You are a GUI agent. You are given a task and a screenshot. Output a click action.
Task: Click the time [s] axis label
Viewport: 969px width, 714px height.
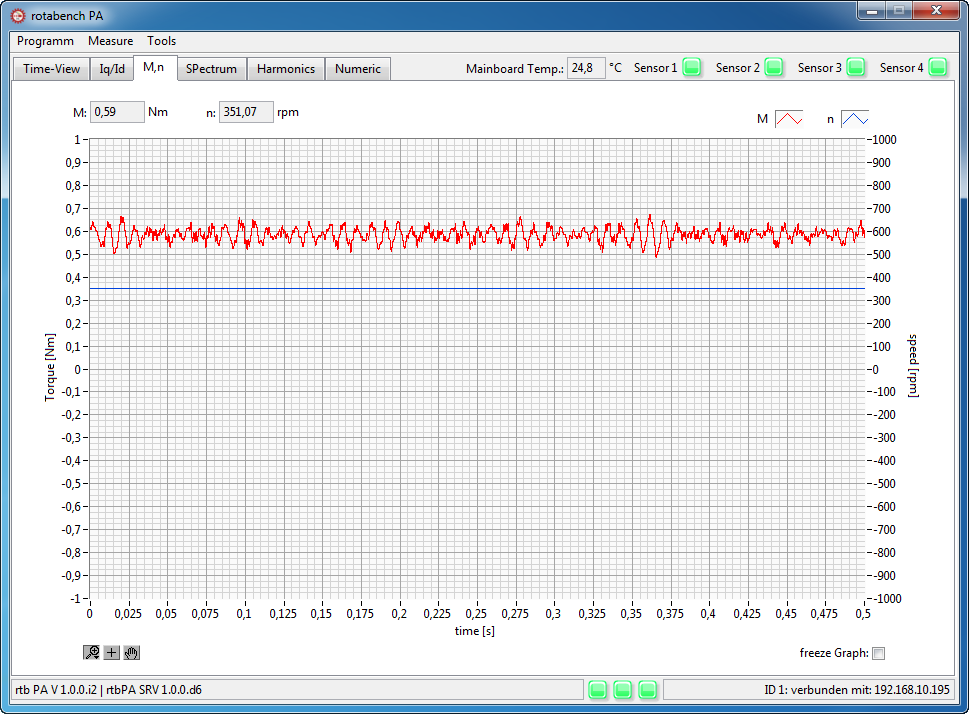[475, 631]
